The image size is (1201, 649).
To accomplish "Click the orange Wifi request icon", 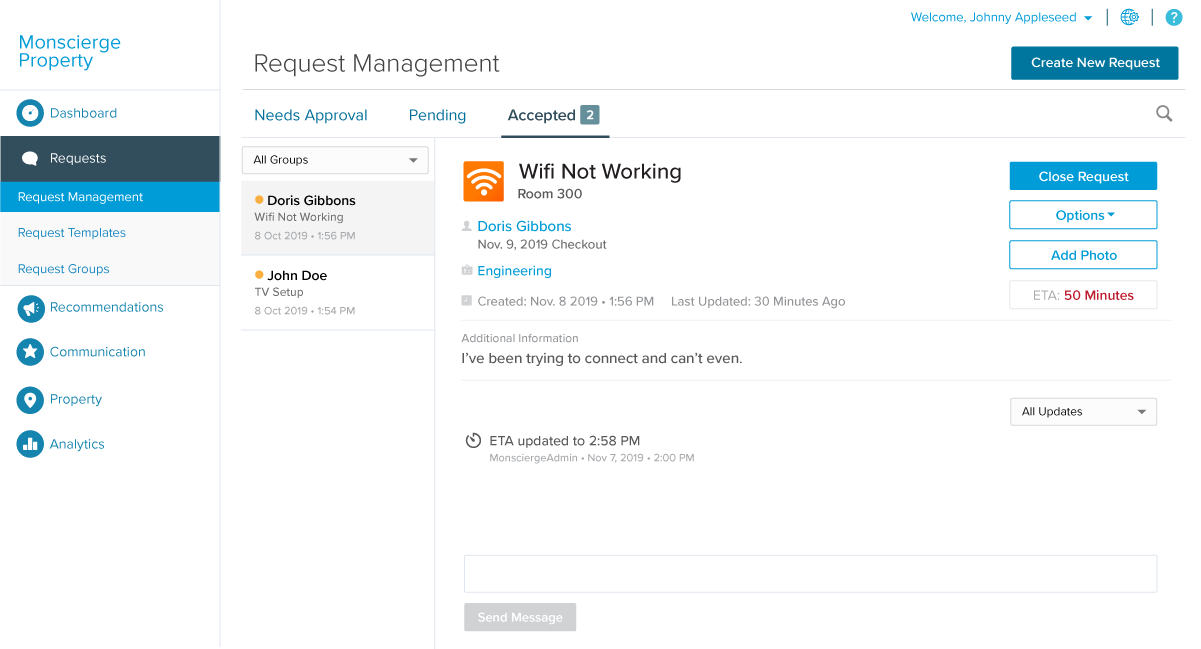I will point(483,181).
